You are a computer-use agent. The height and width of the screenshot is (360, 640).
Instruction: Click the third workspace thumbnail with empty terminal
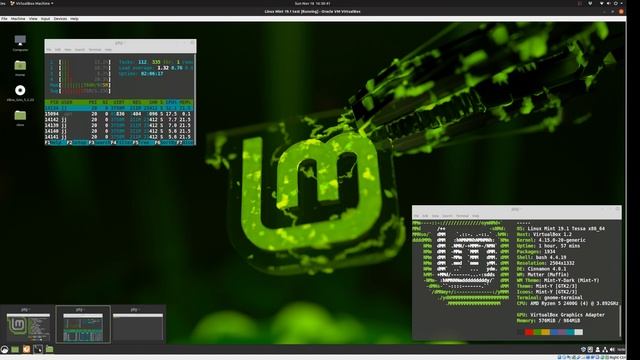138,324
